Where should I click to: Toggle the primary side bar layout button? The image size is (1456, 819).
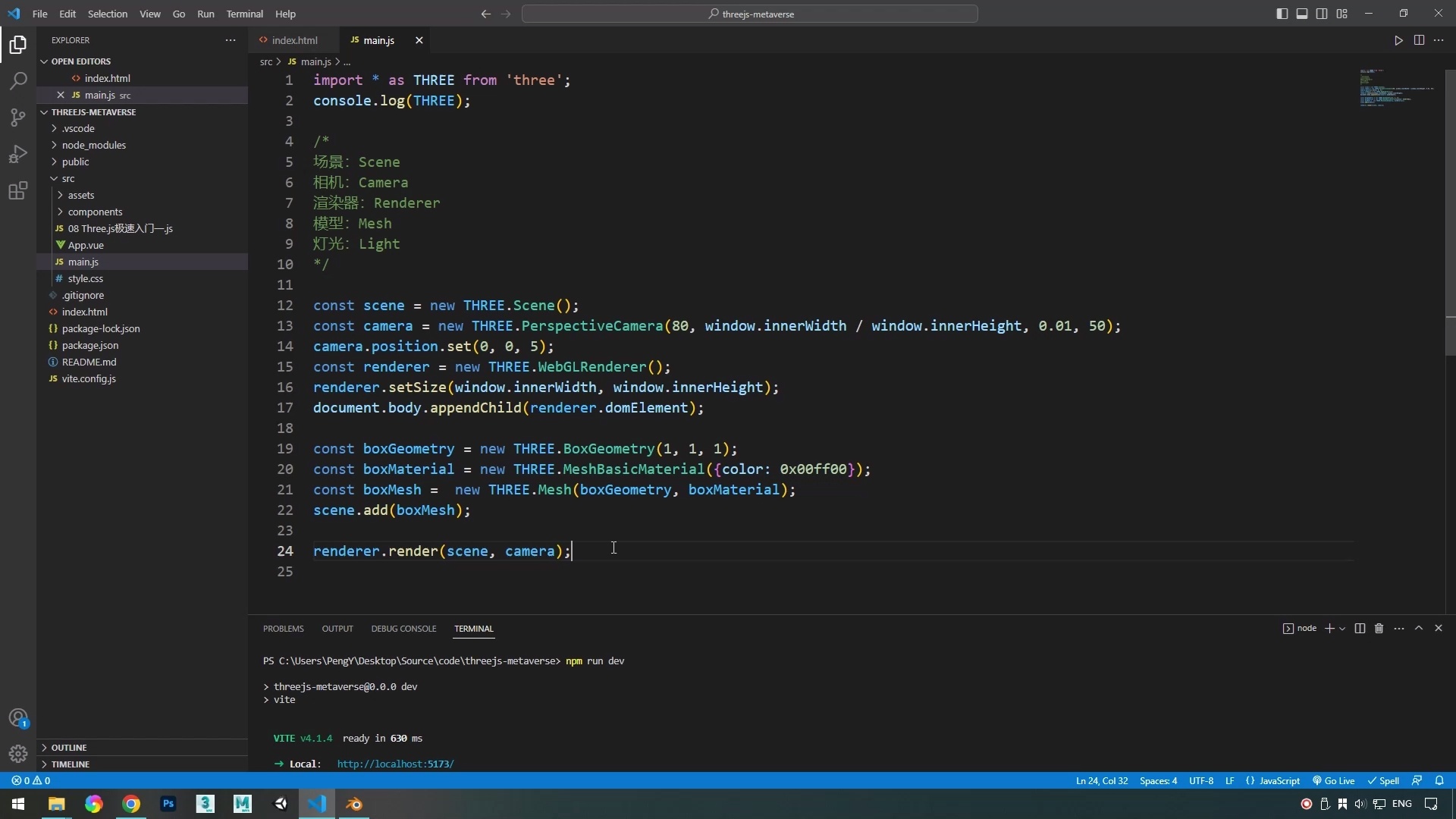click(1282, 14)
